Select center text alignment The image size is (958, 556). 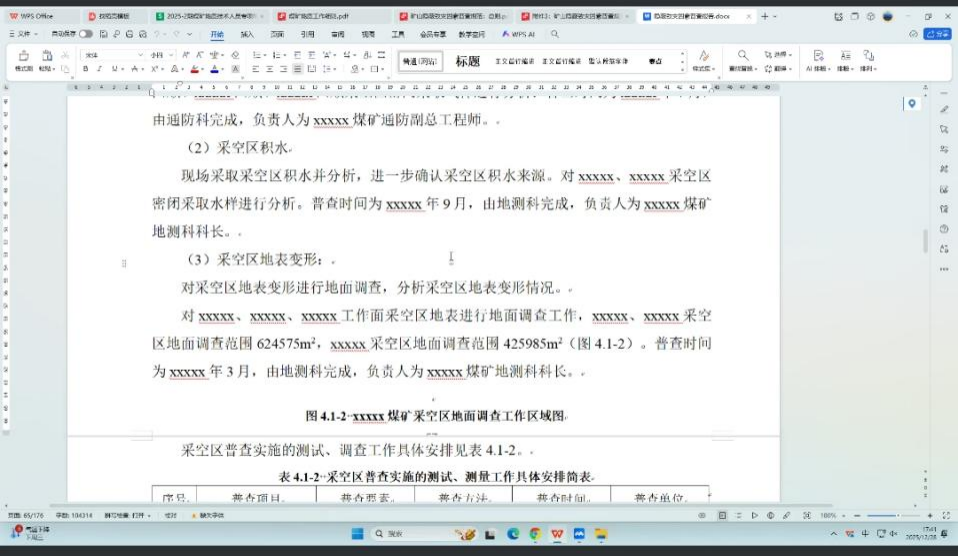click(x=269, y=69)
